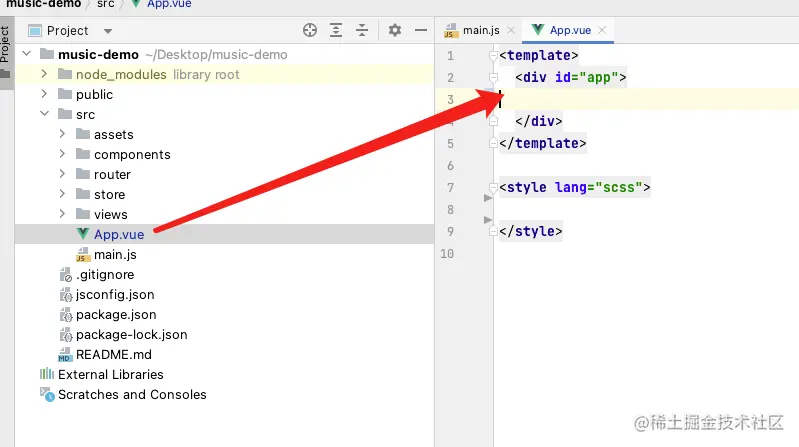
Task: Click the fold end marker at closing template
Action: click(493, 143)
